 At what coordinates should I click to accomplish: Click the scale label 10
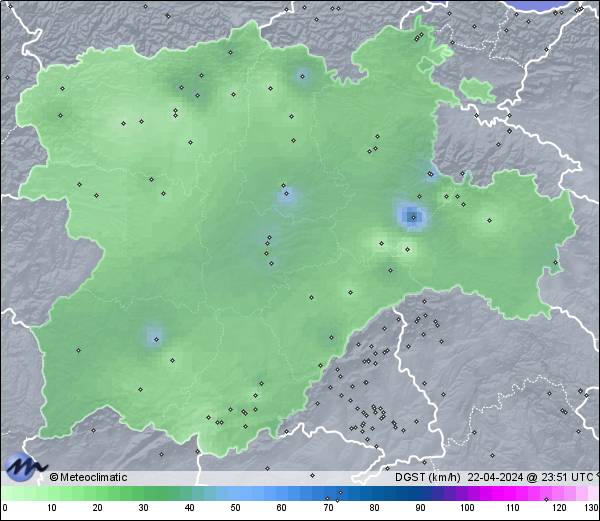tap(52, 508)
